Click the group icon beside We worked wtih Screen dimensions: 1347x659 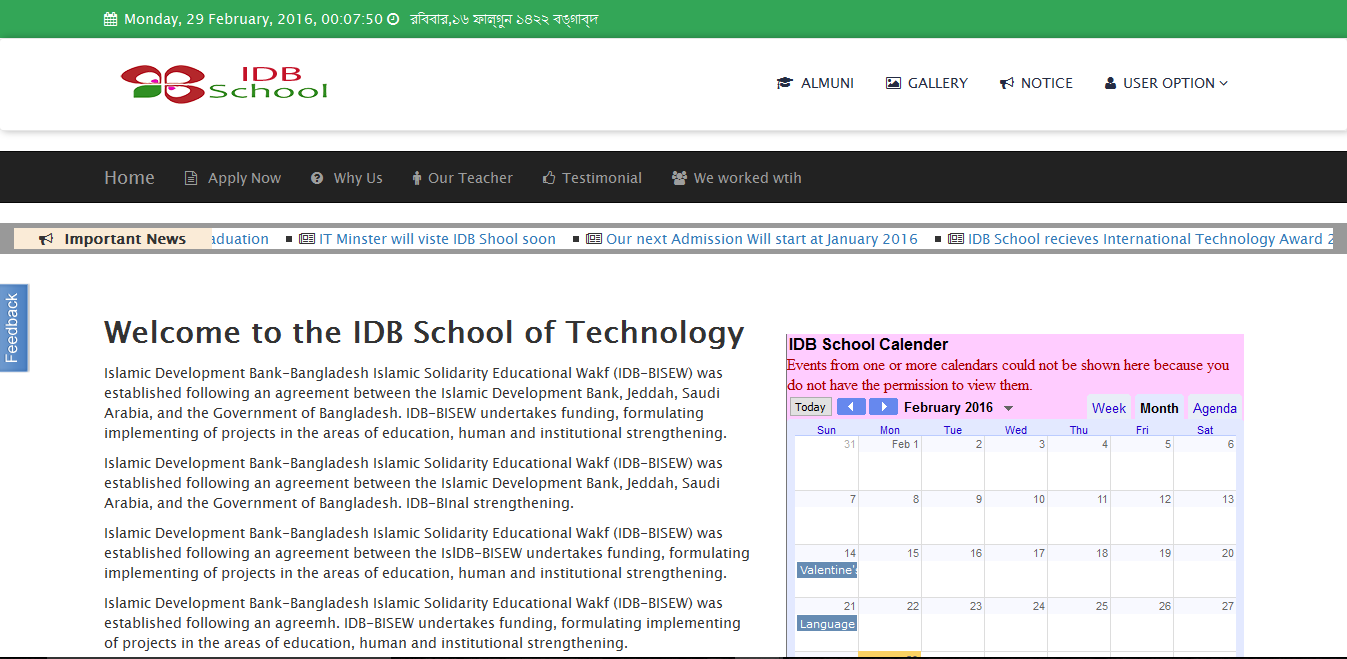tap(680, 178)
